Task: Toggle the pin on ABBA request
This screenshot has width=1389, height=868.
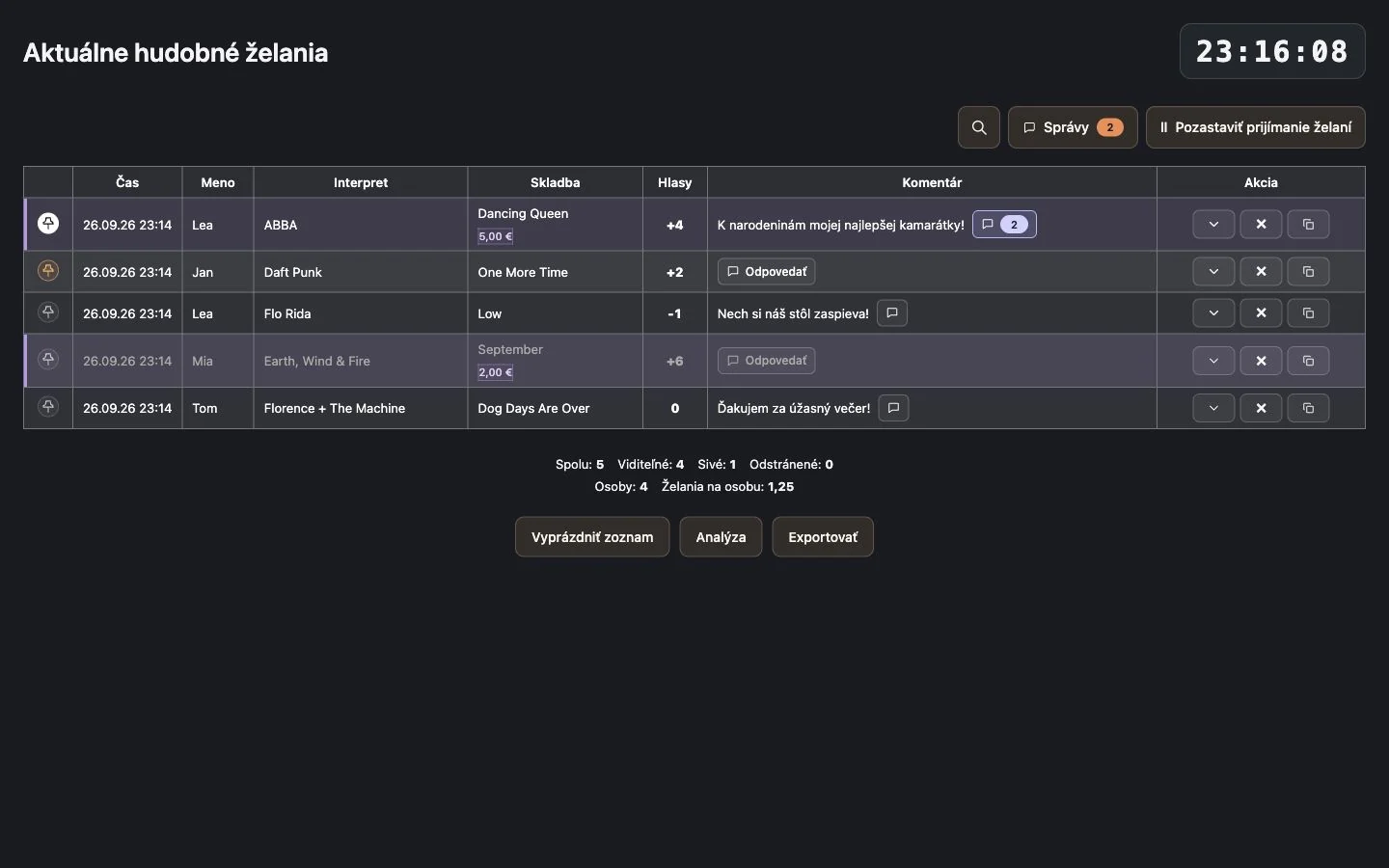Action: [x=48, y=224]
